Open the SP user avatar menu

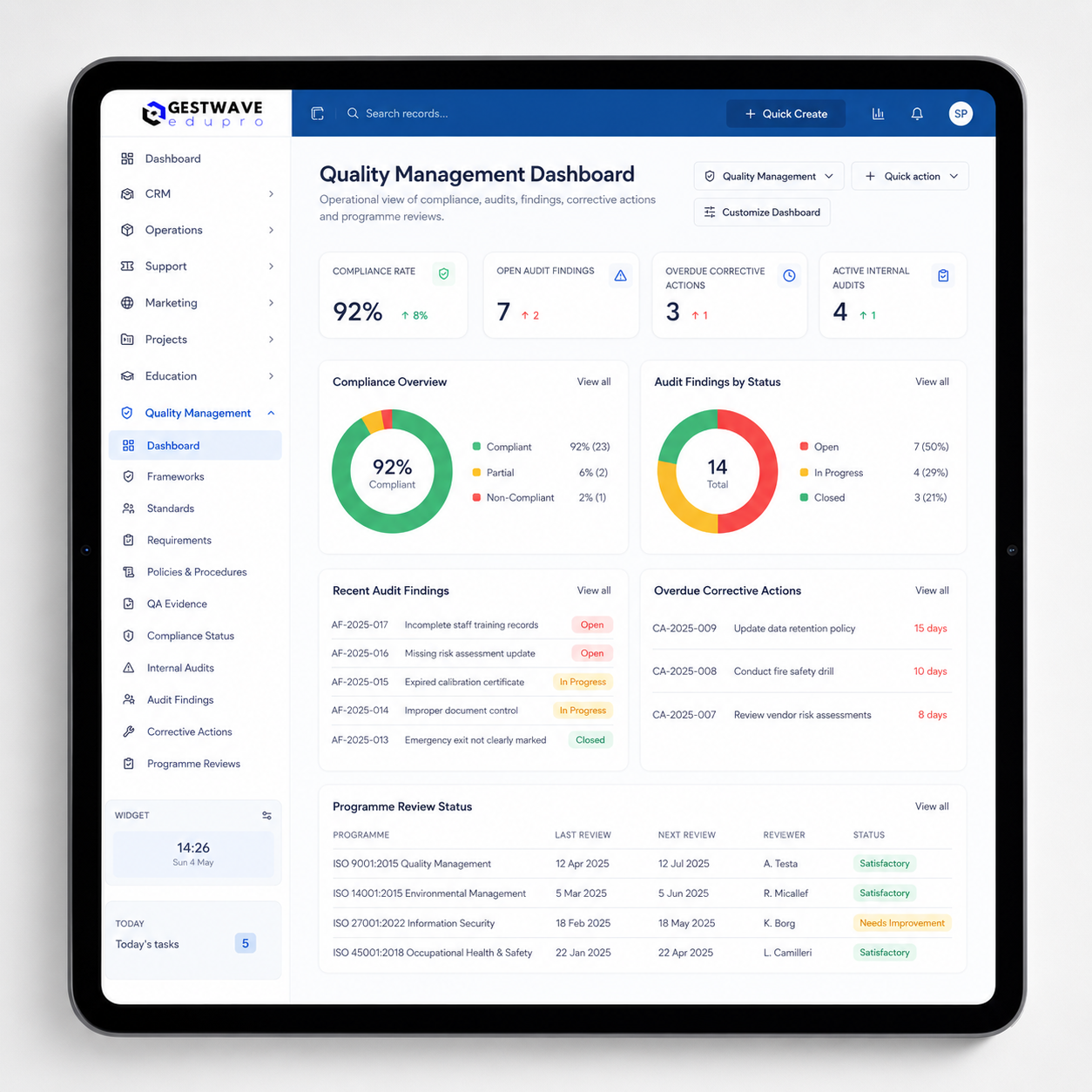tap(961, 113)
